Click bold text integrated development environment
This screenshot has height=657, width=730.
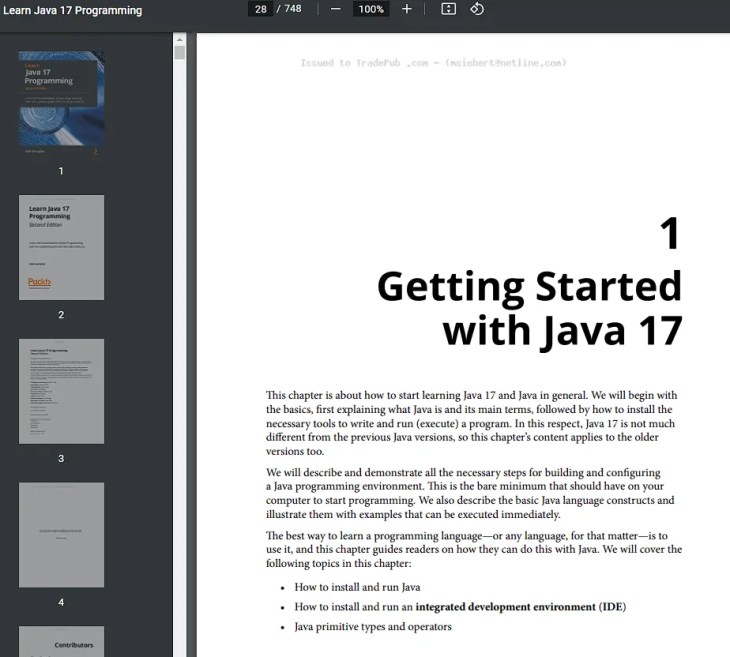[x=505, y=607]
